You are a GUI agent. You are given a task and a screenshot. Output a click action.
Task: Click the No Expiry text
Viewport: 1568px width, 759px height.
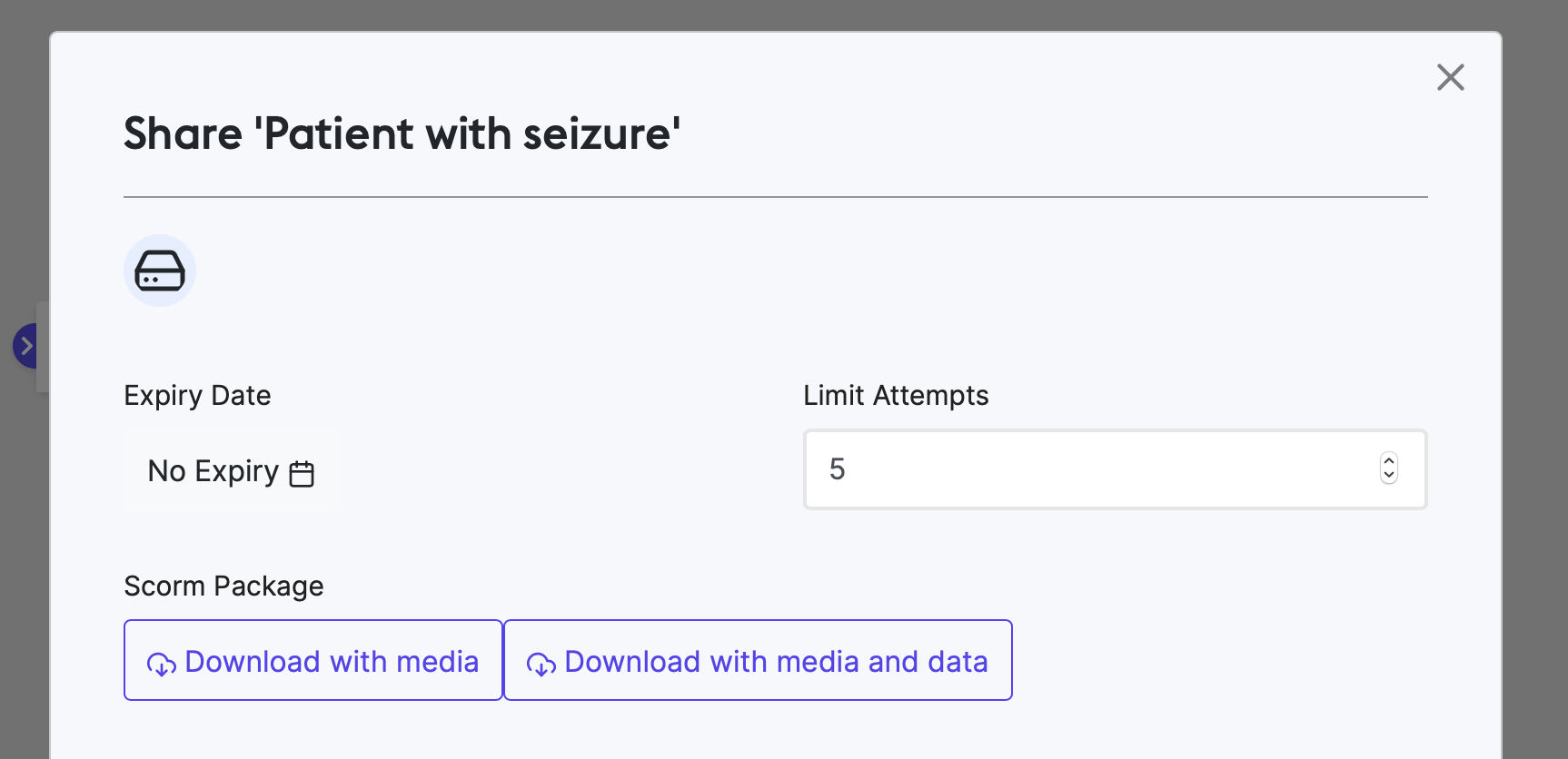coord(213,471)
